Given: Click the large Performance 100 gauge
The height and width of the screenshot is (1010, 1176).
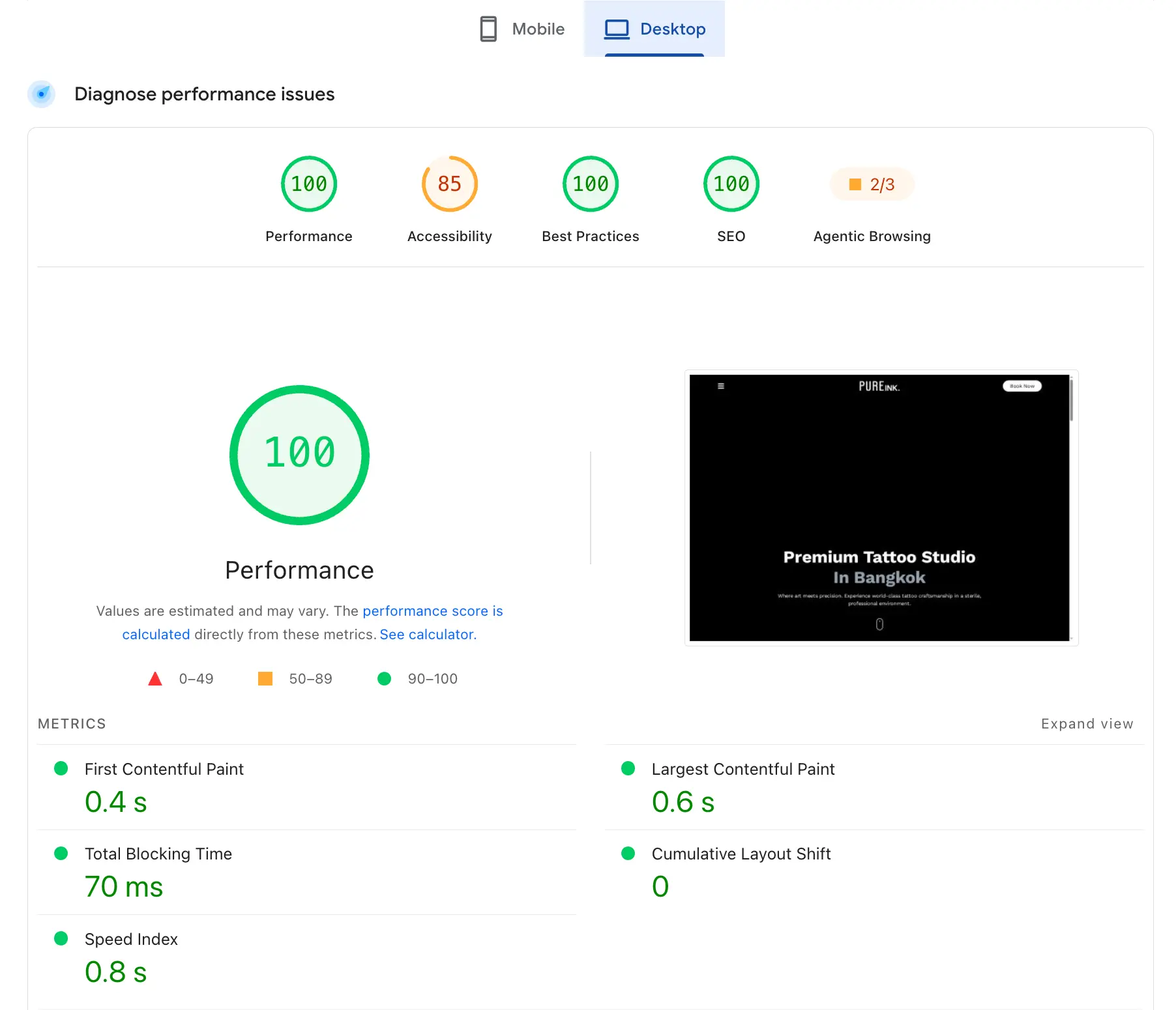Looking at the screenshot, I should tap(300, 455).
